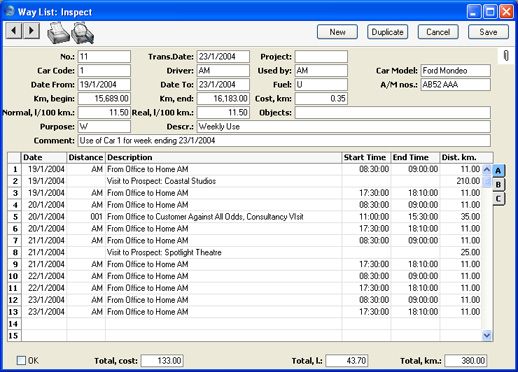Switch to flip tab A
The height and width of the screenshot is (372, 518).
coord(498,171)
